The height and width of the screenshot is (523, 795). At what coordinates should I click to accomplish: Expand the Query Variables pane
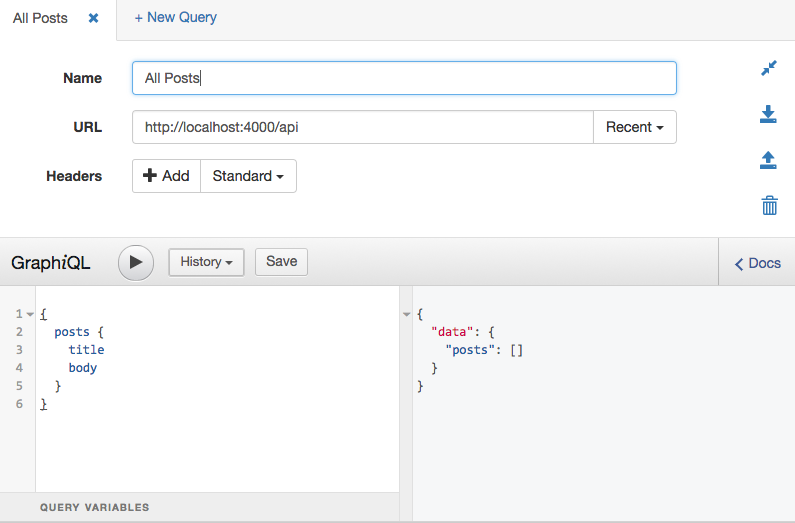pyautogui.click(x=95, y=507)
